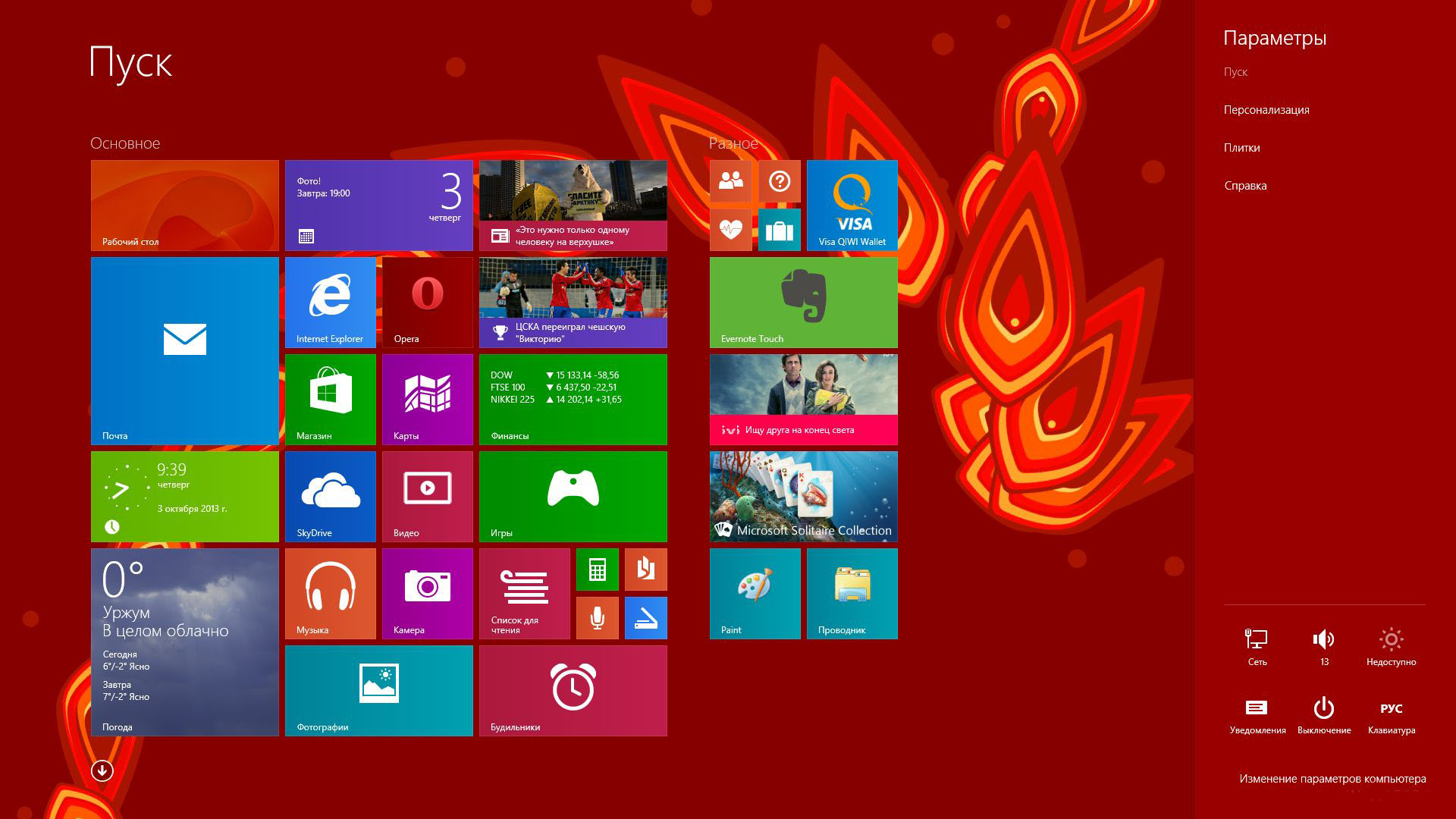Launch Internet Explorer tile

coord(330,302)
